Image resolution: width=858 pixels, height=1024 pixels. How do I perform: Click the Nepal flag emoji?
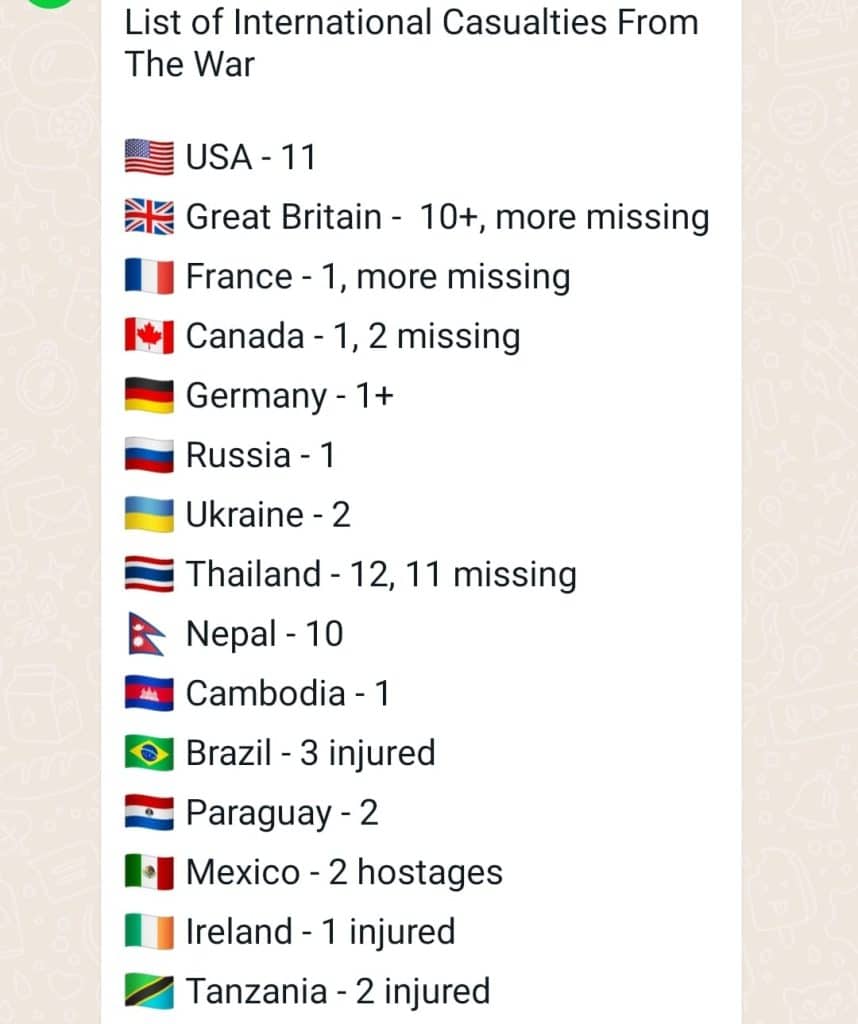(x=147, y=633)
